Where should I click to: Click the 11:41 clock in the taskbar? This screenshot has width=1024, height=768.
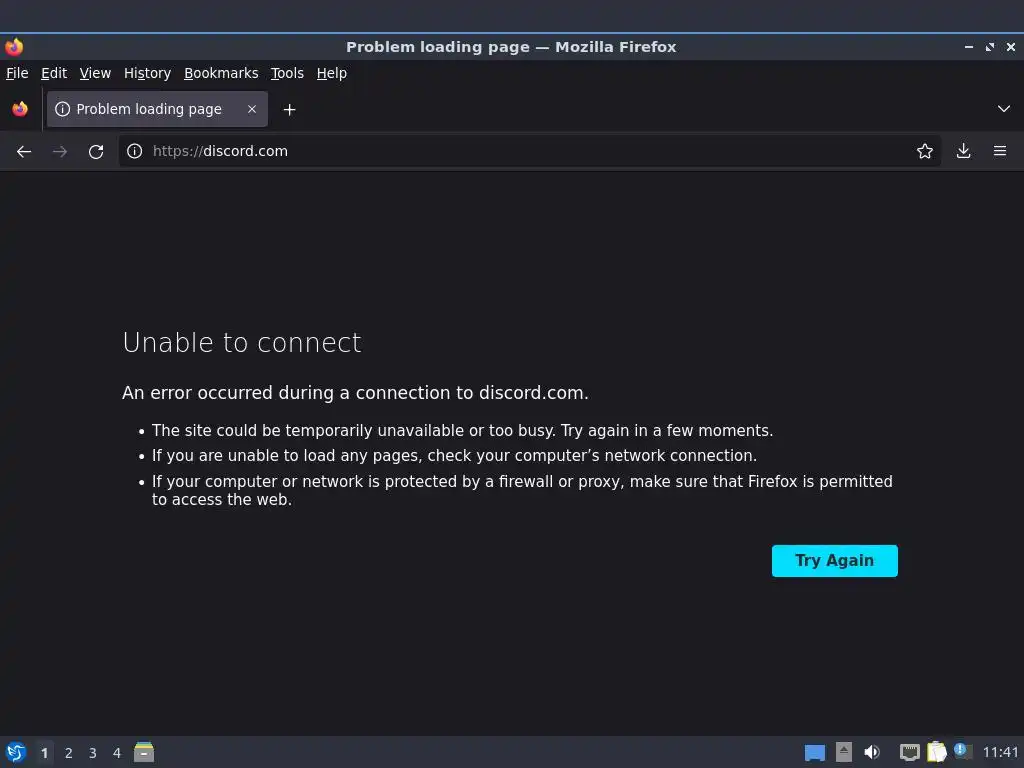tap(1000, 753)
